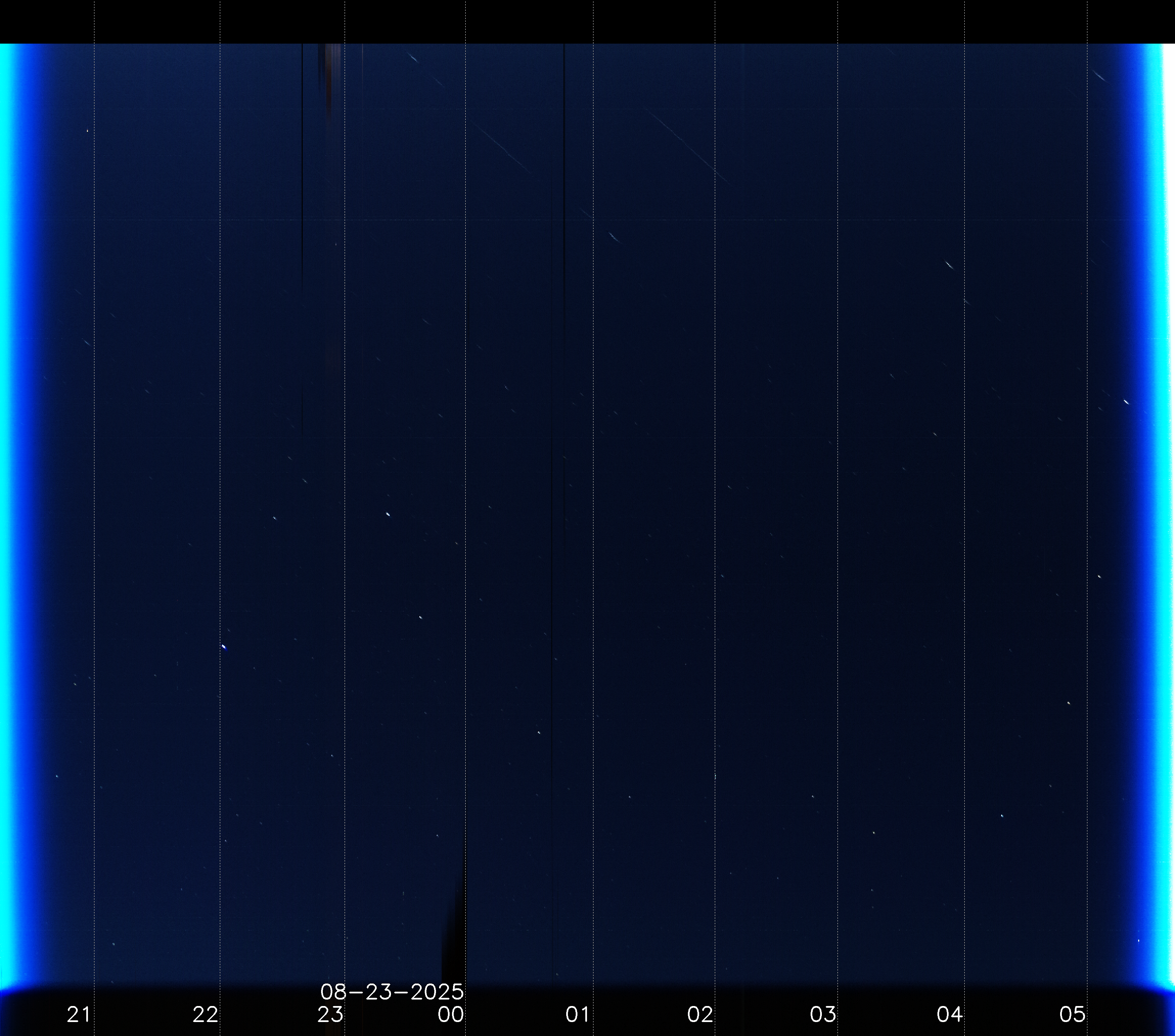
Task: Select the 01 hour label
Action: [x=577, y=1015]
